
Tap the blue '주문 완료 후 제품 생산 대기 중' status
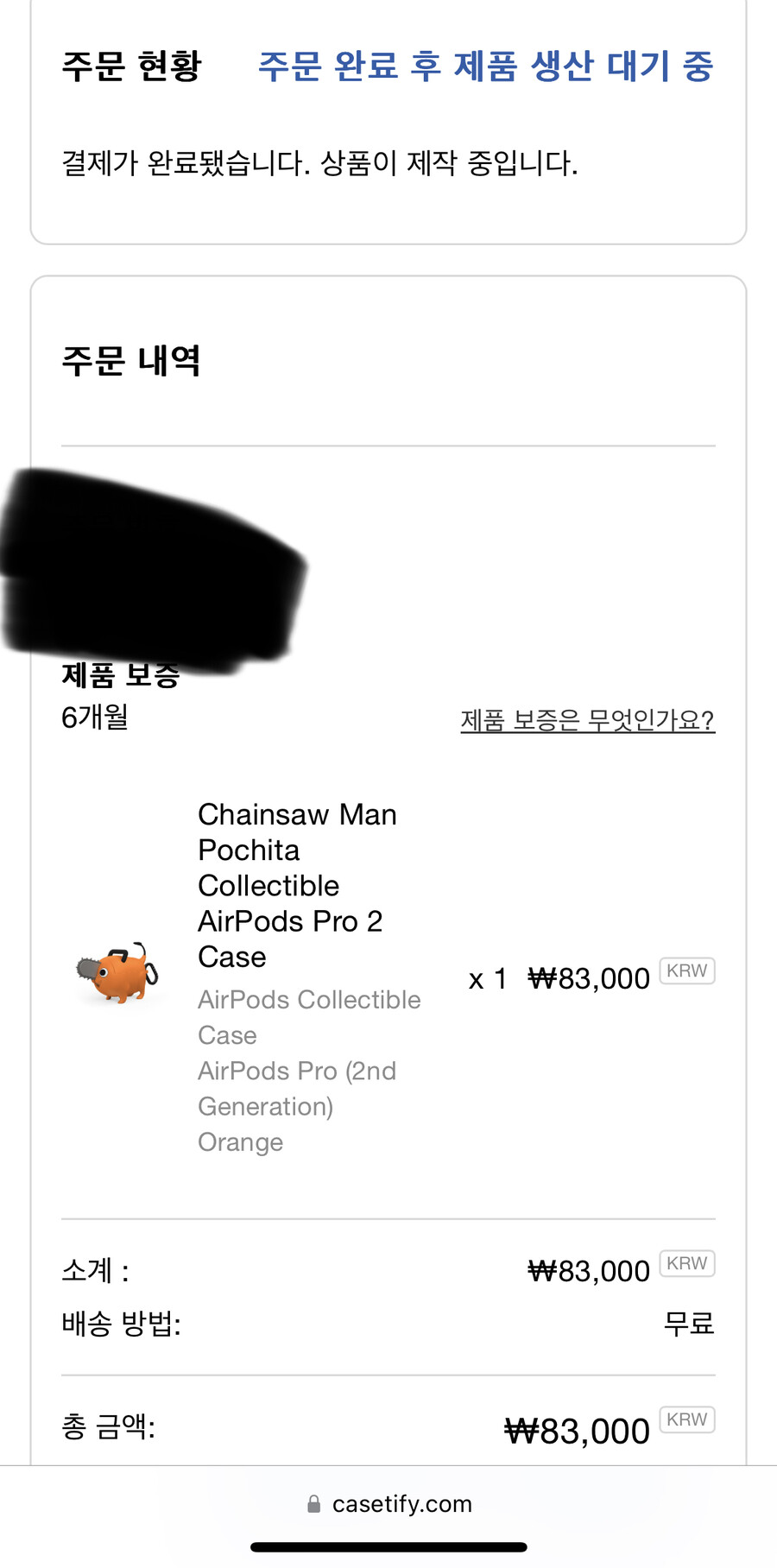point(486,66)
